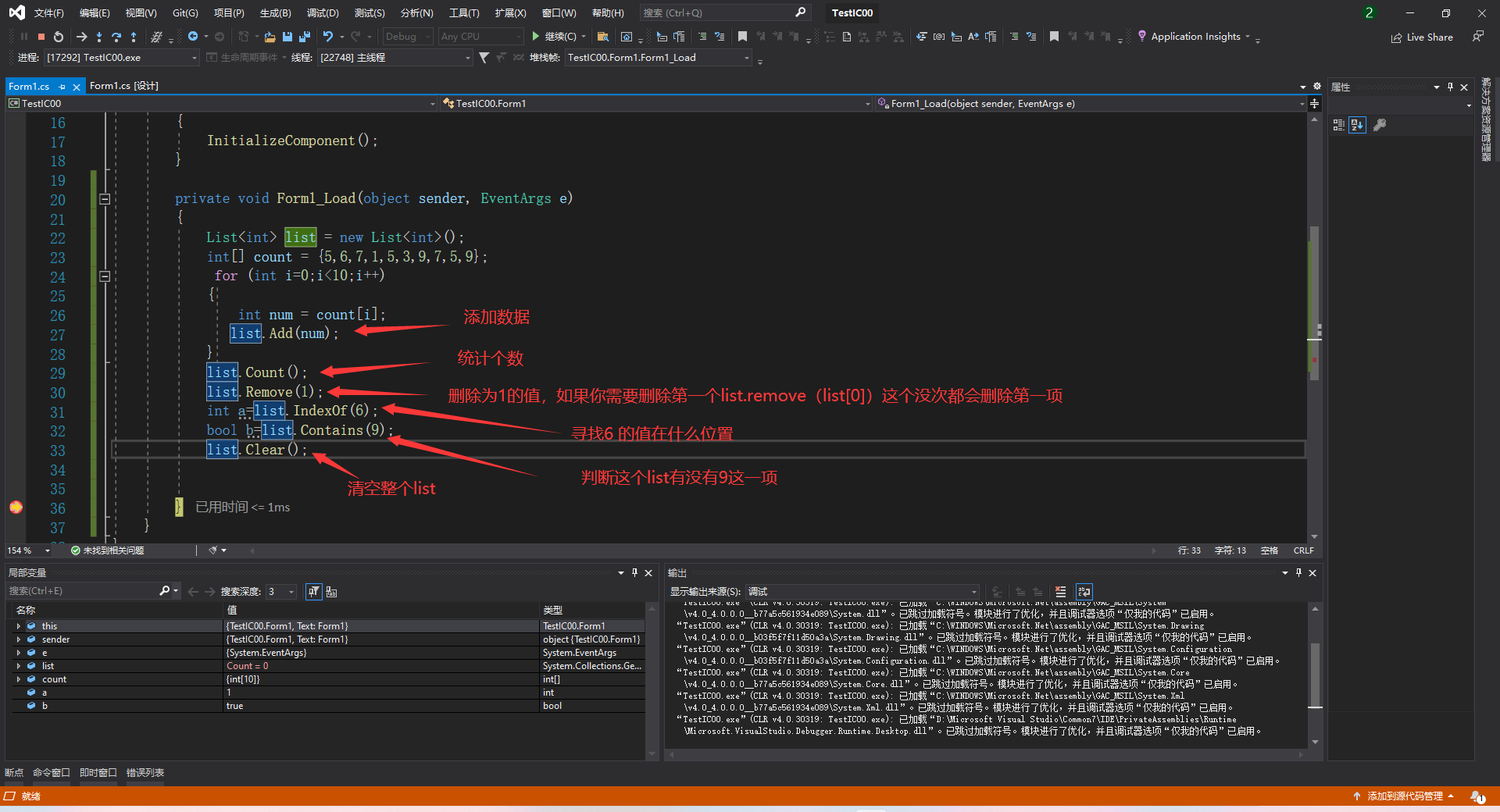The width and height of the screenshot is (1500, 812).
Task: Click the Property Pages wrench icon
Action: point(1380,125)
